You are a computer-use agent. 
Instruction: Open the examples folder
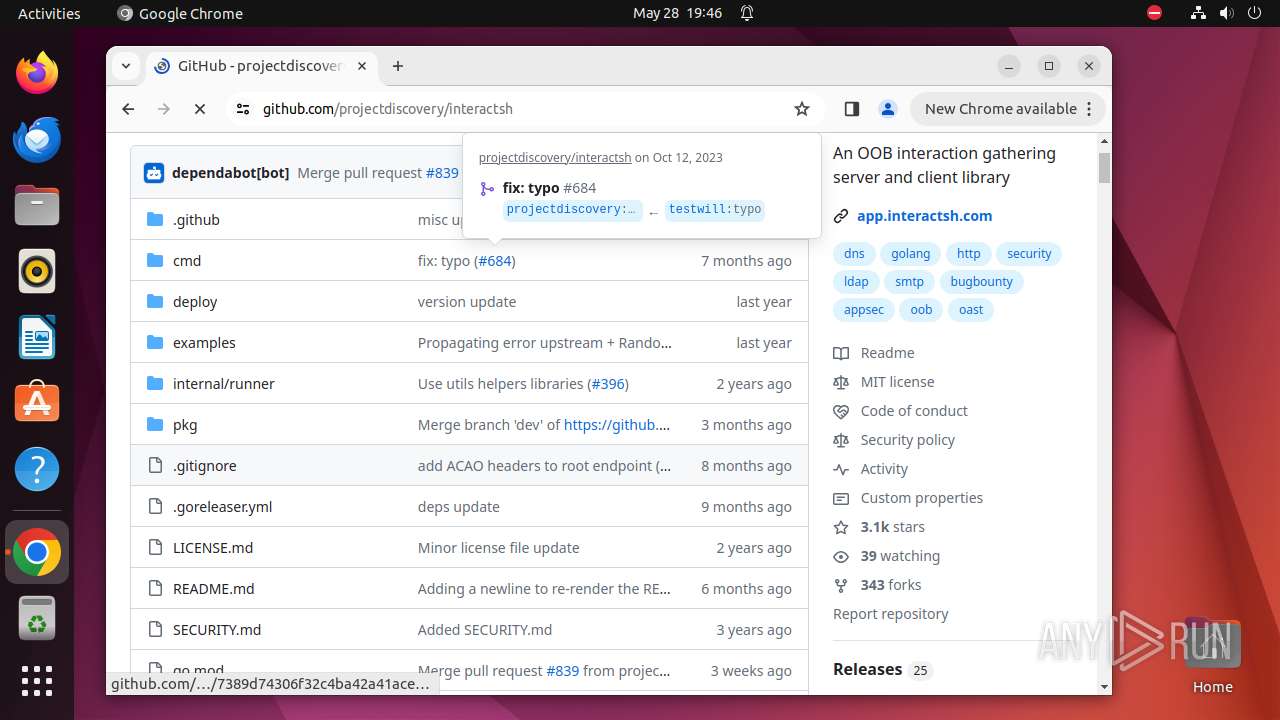coord(204,343)
